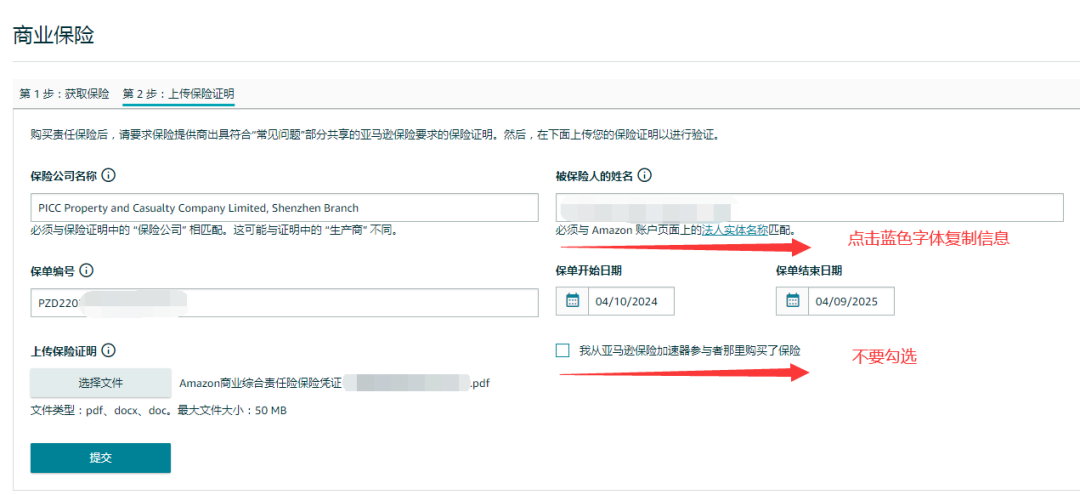Viewport: 1080px width, 495px height.
Task: Click info icon beside 被保险人的姓名
Action: 645,176
